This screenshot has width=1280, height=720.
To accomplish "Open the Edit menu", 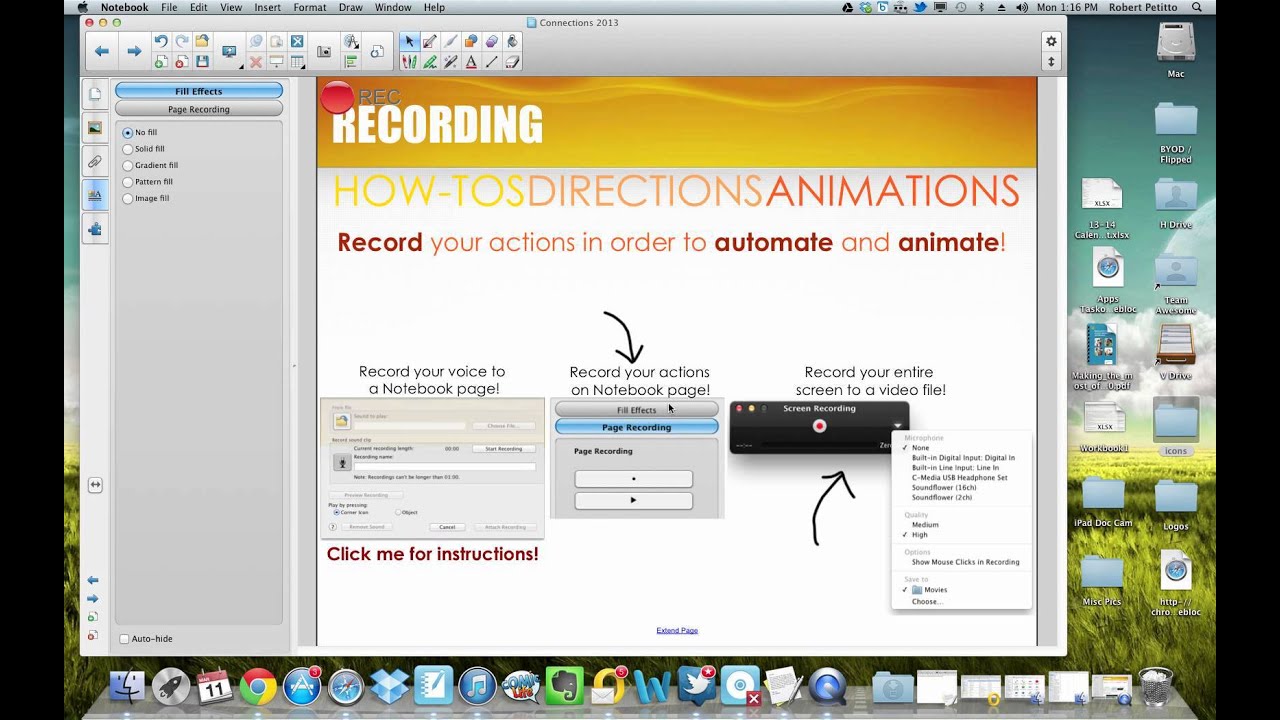I will [x=199, y=7].
